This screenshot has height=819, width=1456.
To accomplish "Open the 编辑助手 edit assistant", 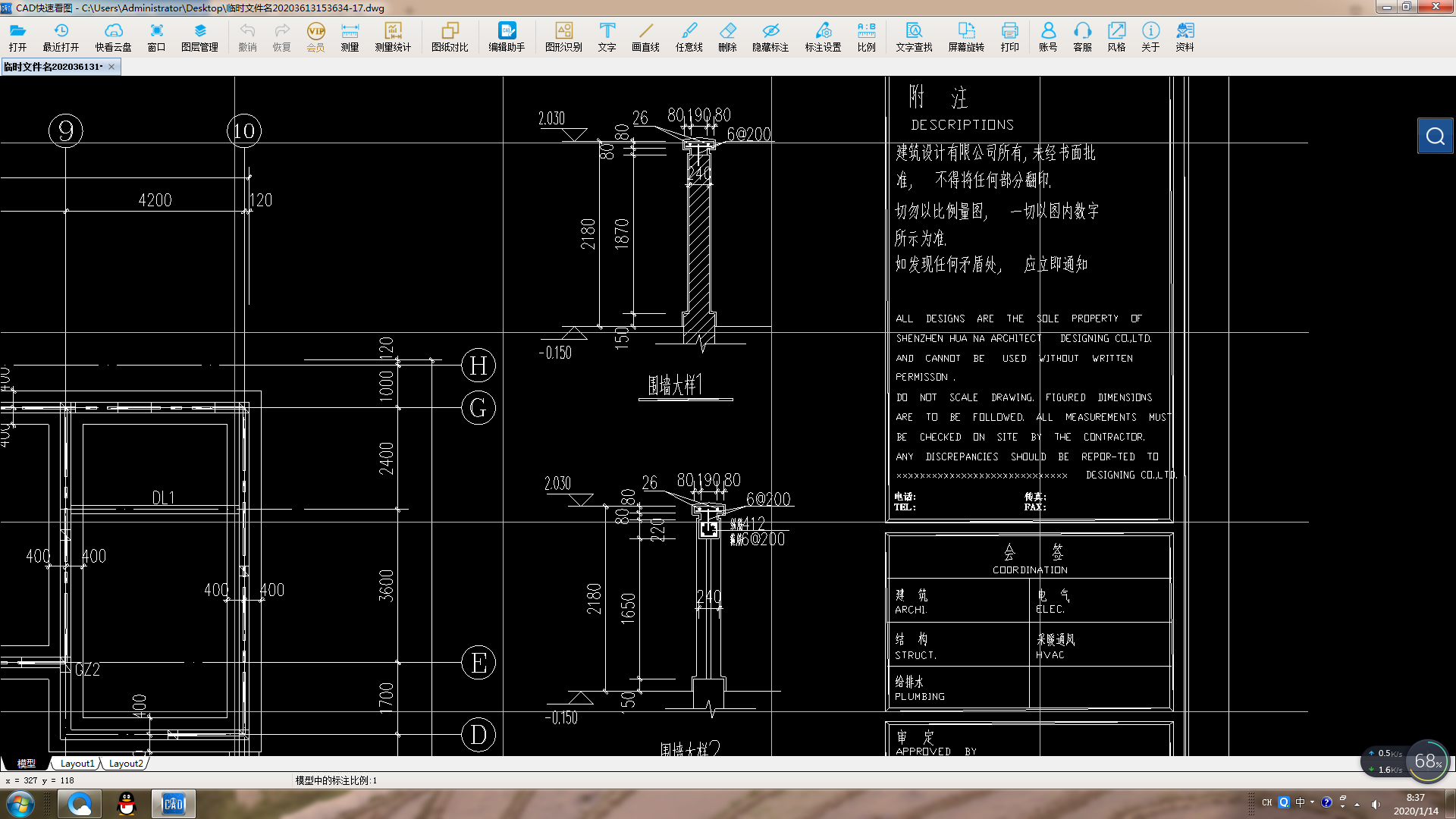I will pyautogui.click(x=507, y=36).
